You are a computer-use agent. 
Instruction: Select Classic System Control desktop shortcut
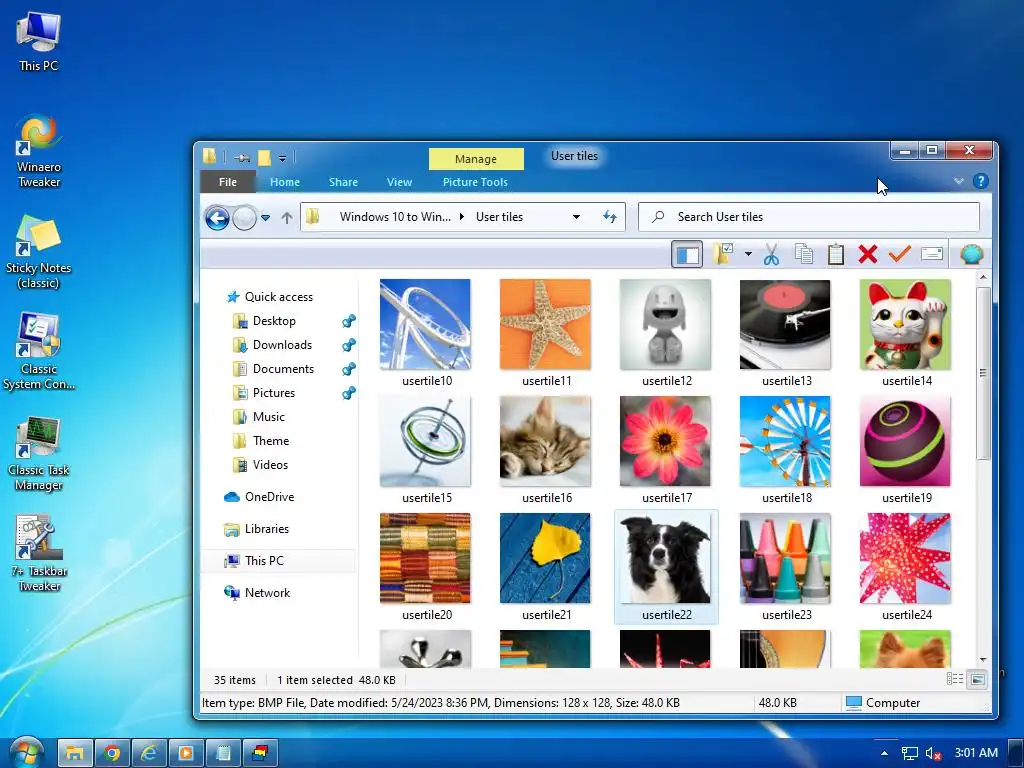[x=39, y=353]
